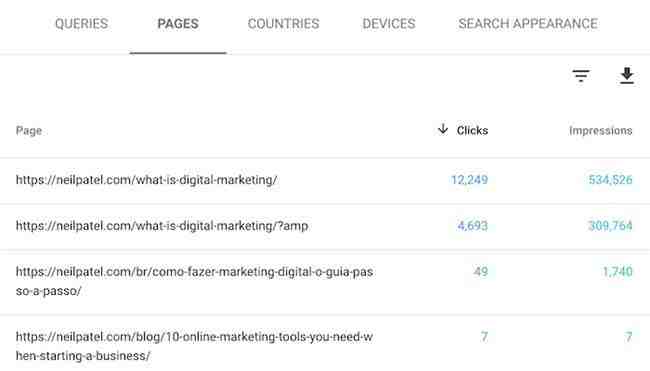
Task: Click the 4,693 clicks value
Action: pyautogui.click(x=473, y=226)
